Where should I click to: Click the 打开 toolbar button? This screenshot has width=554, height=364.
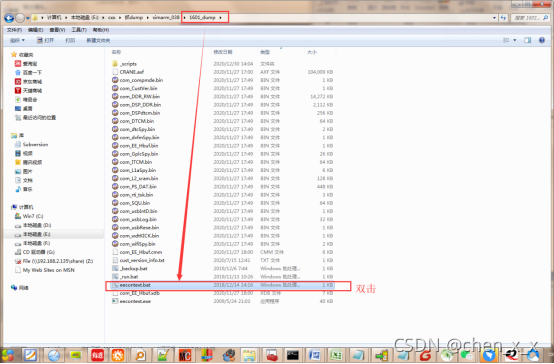[x=45, y=40]
